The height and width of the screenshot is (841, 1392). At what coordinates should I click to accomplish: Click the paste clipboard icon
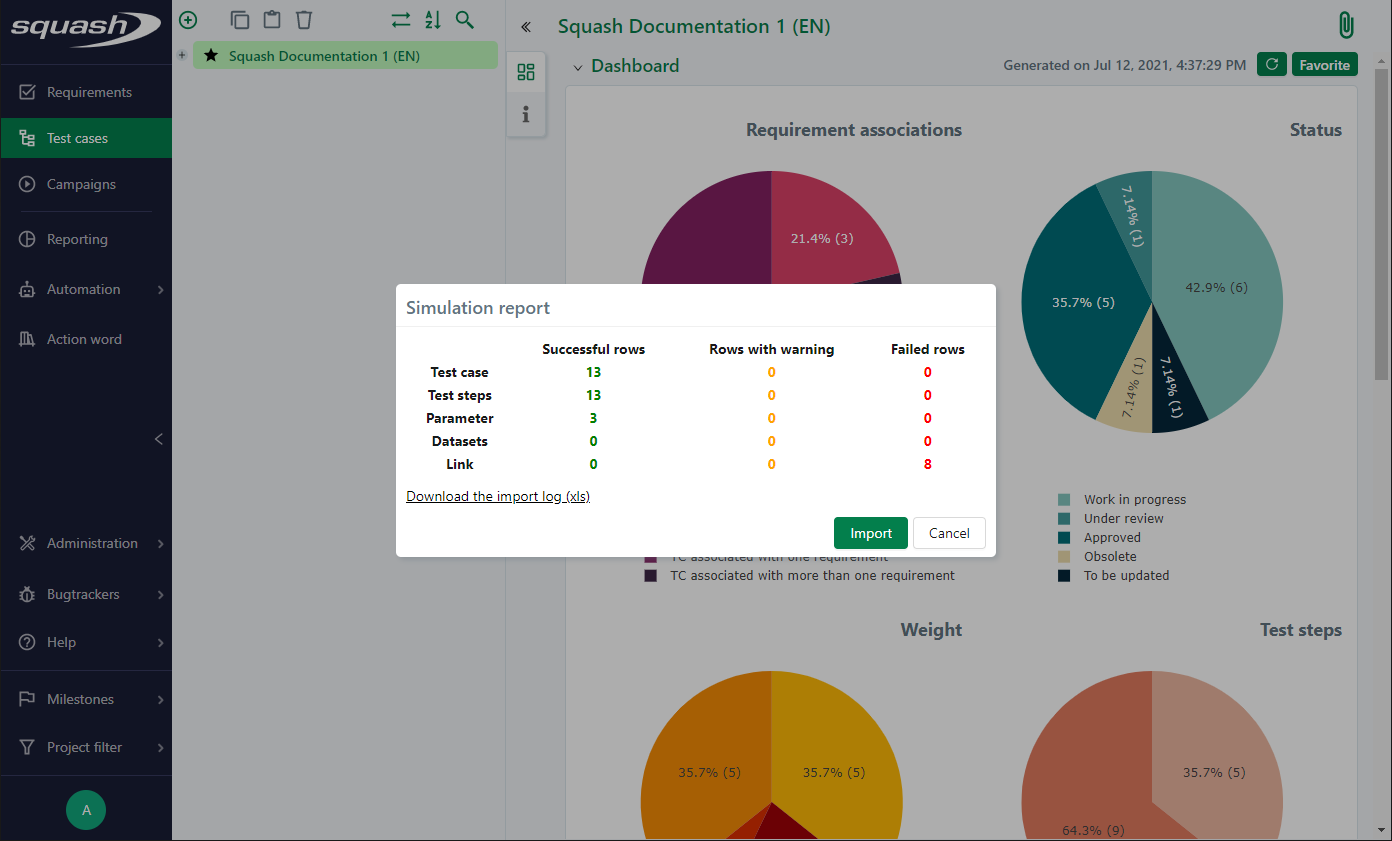271,20
